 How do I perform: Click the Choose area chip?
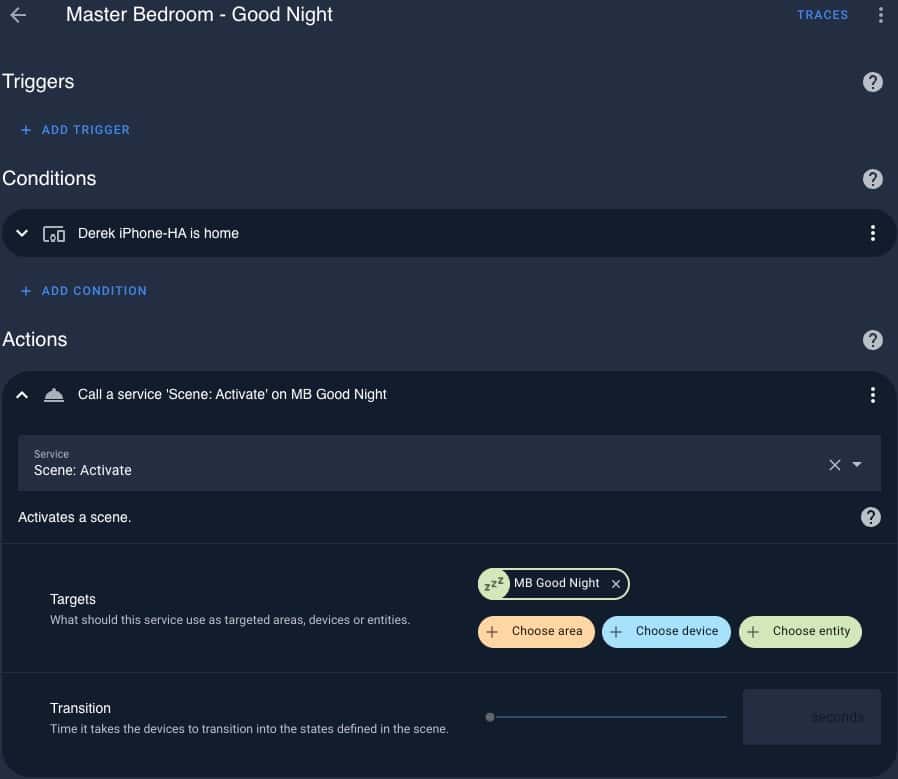(x=536, y=632)
